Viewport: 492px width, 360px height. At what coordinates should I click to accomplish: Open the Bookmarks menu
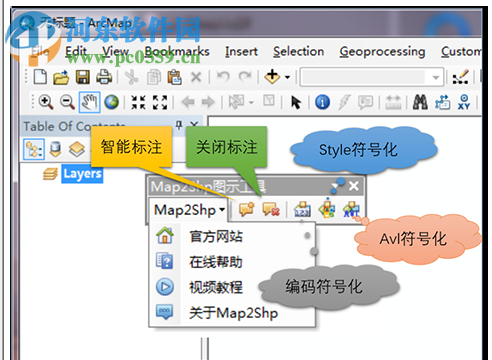point(177,52)
